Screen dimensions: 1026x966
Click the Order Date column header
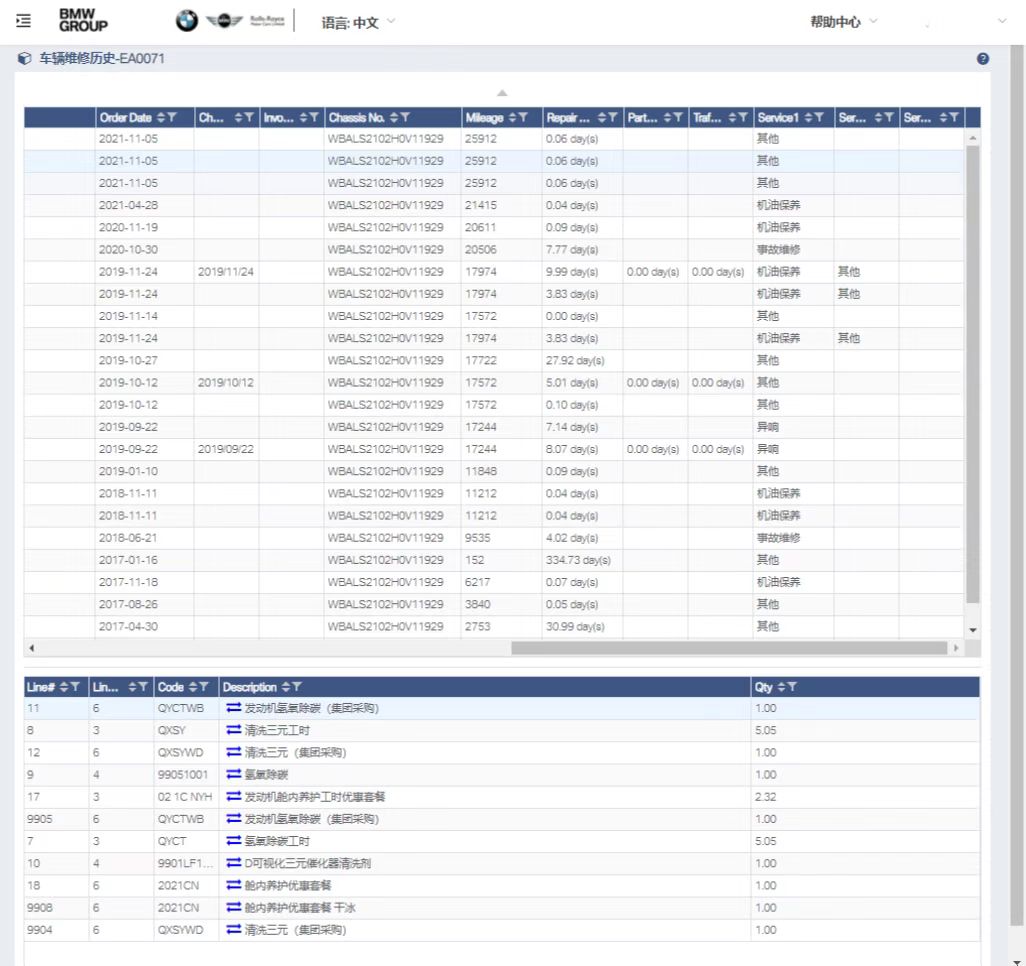pos(145,118)
